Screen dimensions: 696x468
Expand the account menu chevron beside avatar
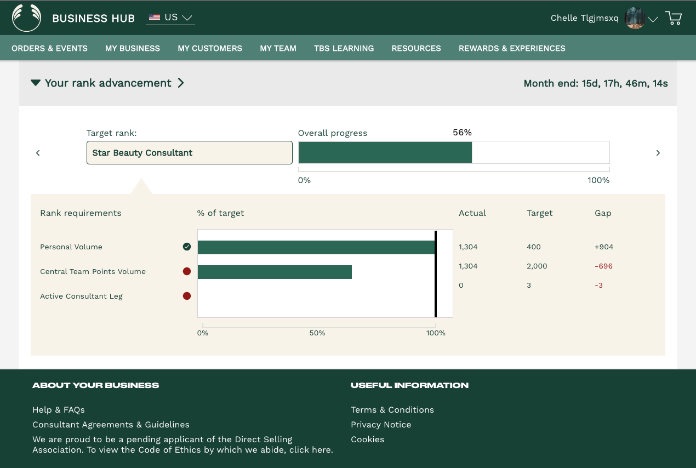(x=652, y=19)
